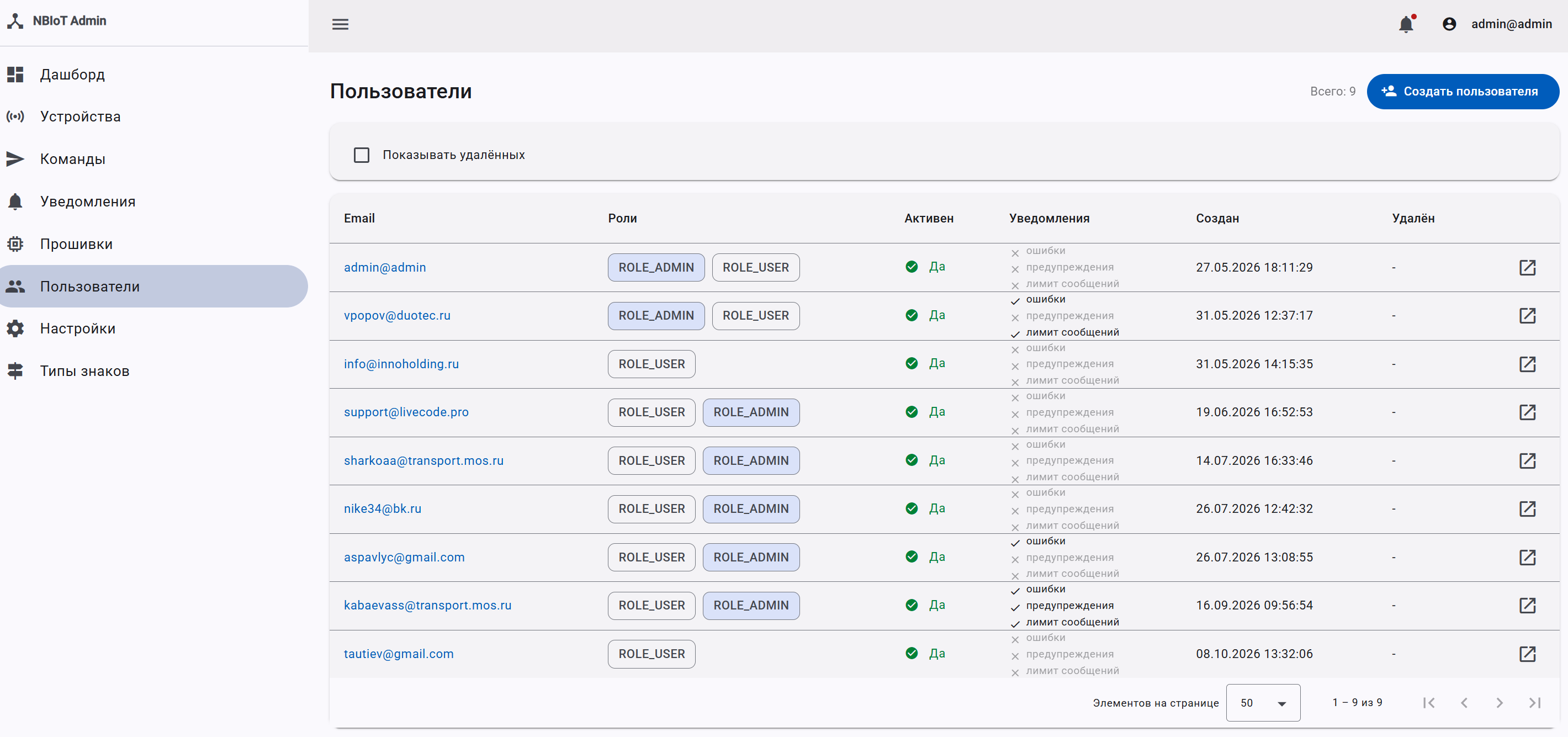Click the Уведомления column header
This screenshot has height=737, width=1568.
click(x=1050, y=219)
